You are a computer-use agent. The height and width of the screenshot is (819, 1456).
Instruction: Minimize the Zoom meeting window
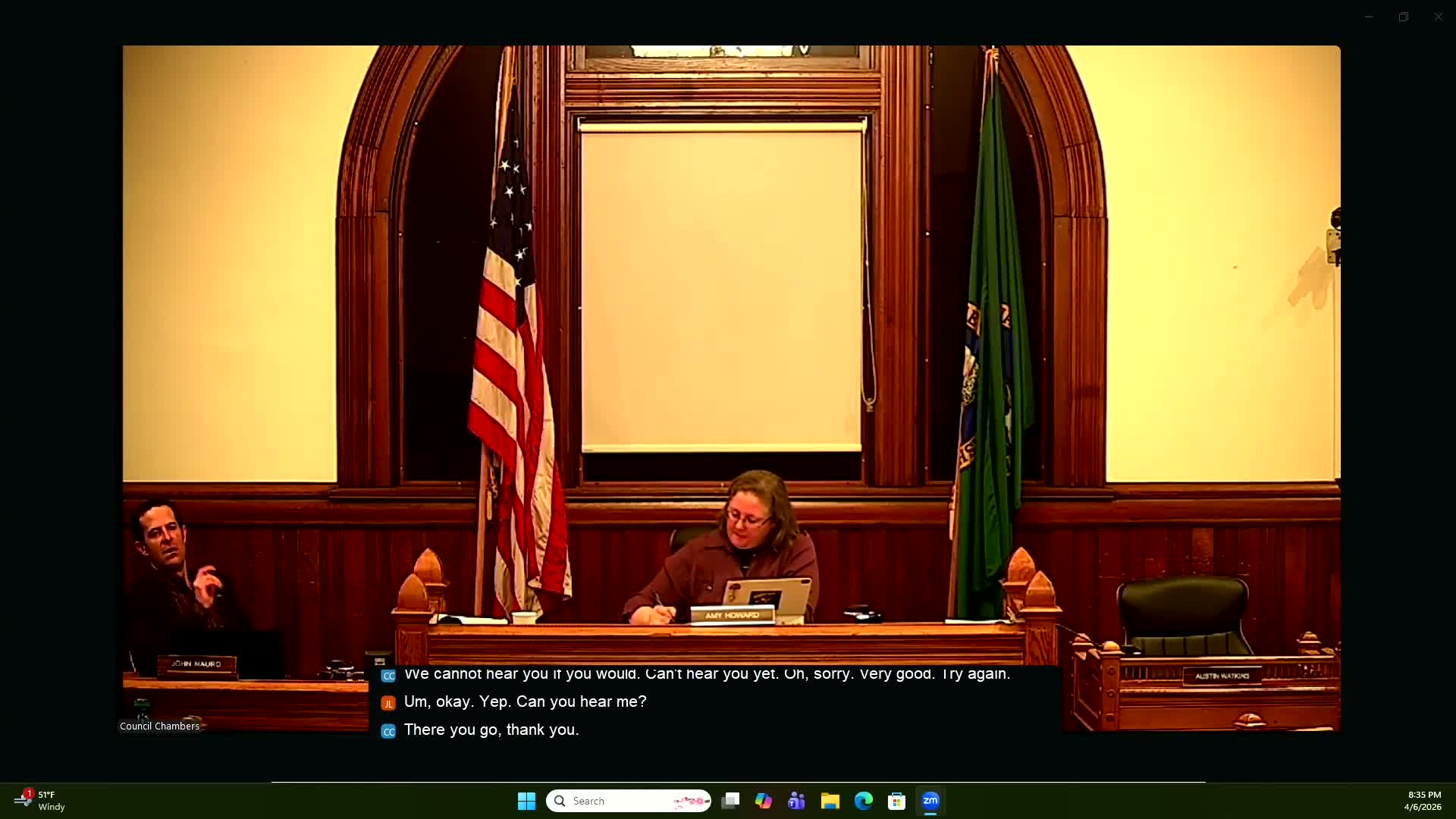1369,17
